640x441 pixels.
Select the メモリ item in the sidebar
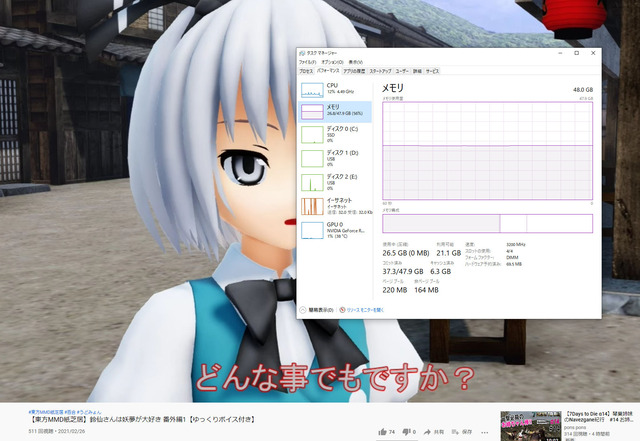coord(335,112)
